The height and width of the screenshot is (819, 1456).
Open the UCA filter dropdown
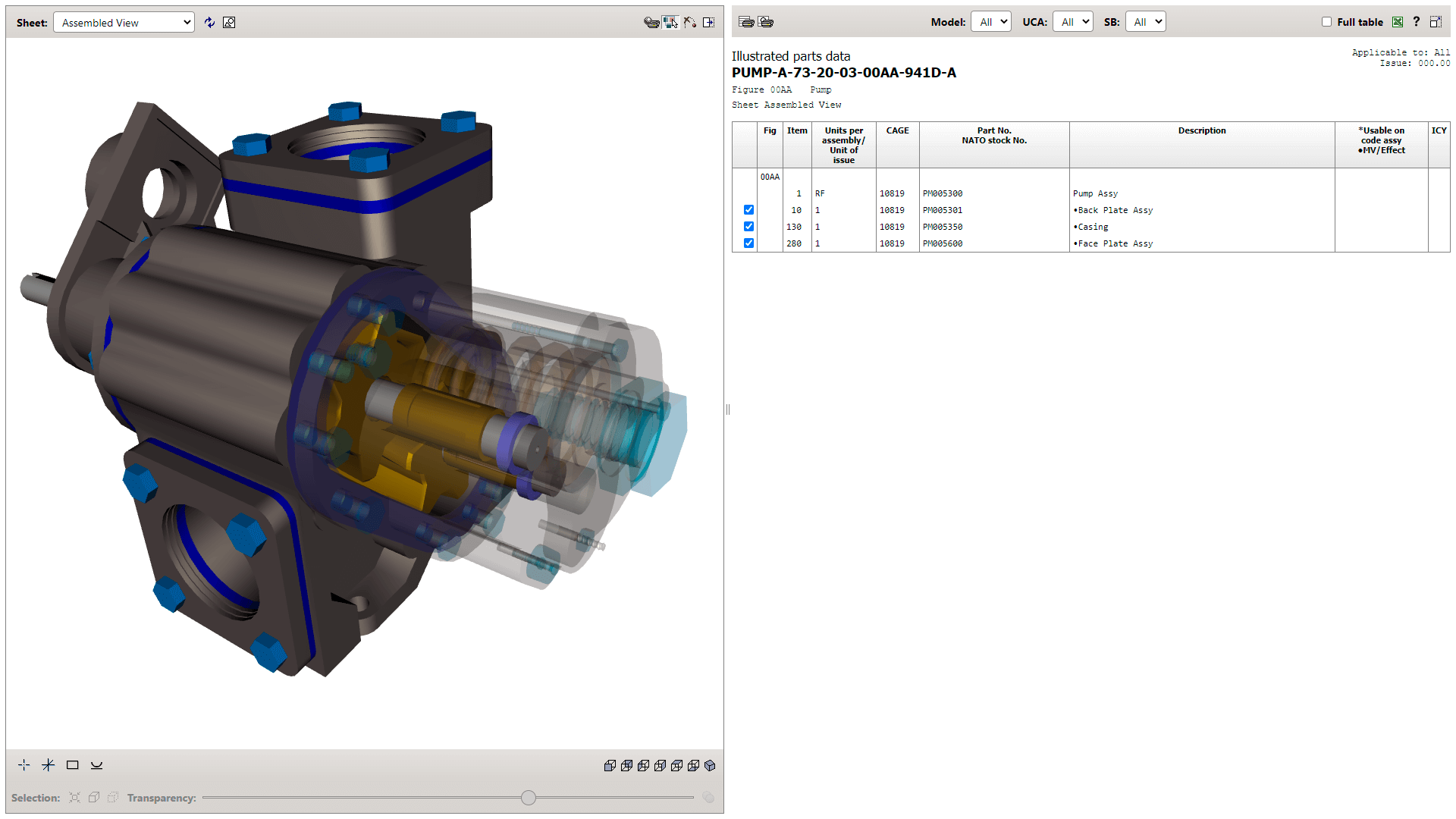[x=1073, y=22]
